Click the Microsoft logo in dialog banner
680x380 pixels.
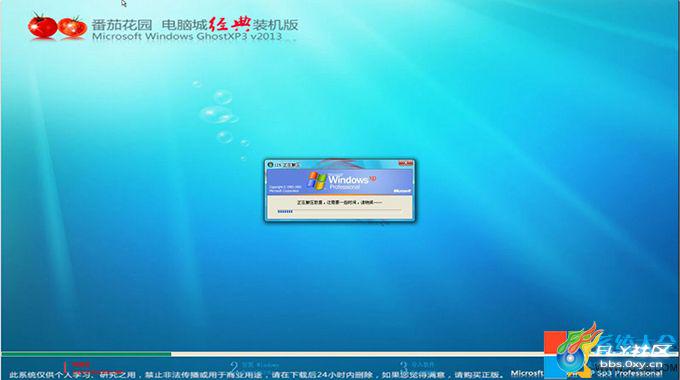point(402,190)
